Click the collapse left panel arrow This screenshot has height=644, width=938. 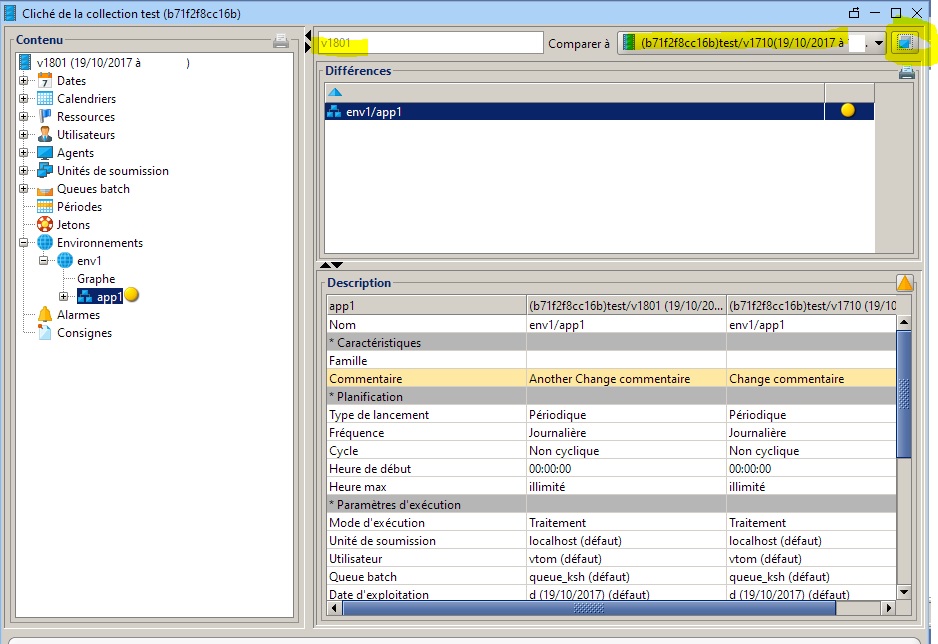[x=308, y=35]
